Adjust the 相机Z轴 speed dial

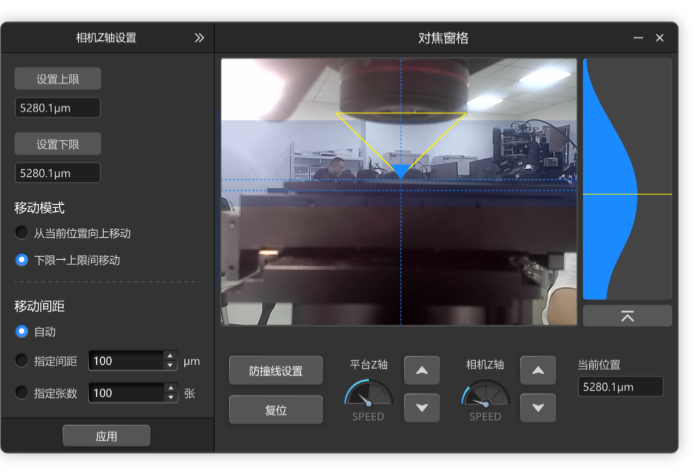(x=485, y=395)
